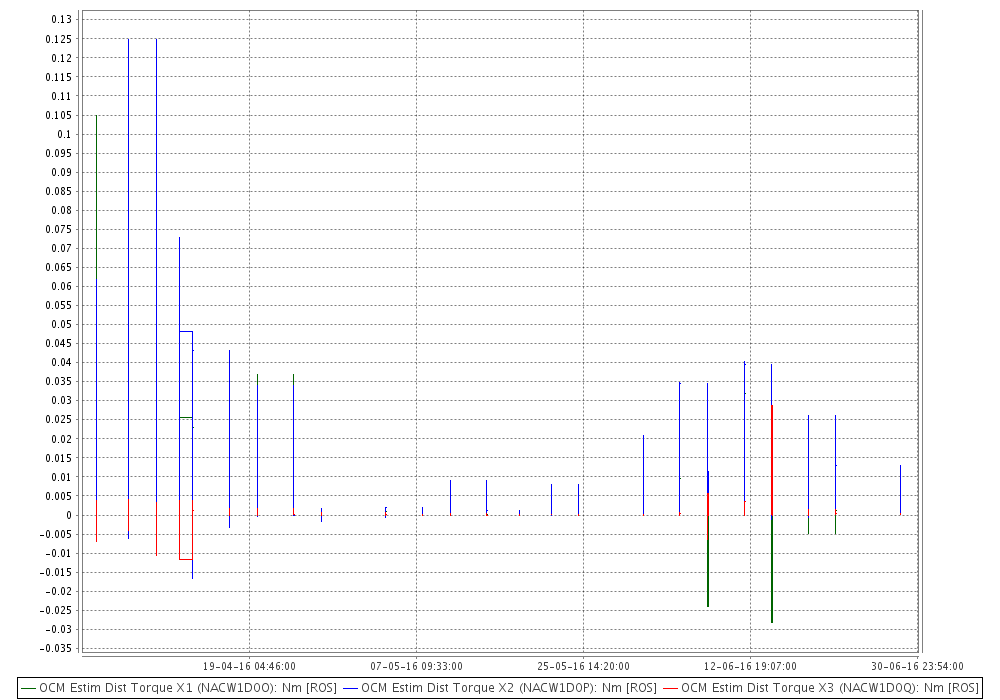Click y-axis value -0.005
This screenshot has height=700, width=1000.
tap(56, 534)
